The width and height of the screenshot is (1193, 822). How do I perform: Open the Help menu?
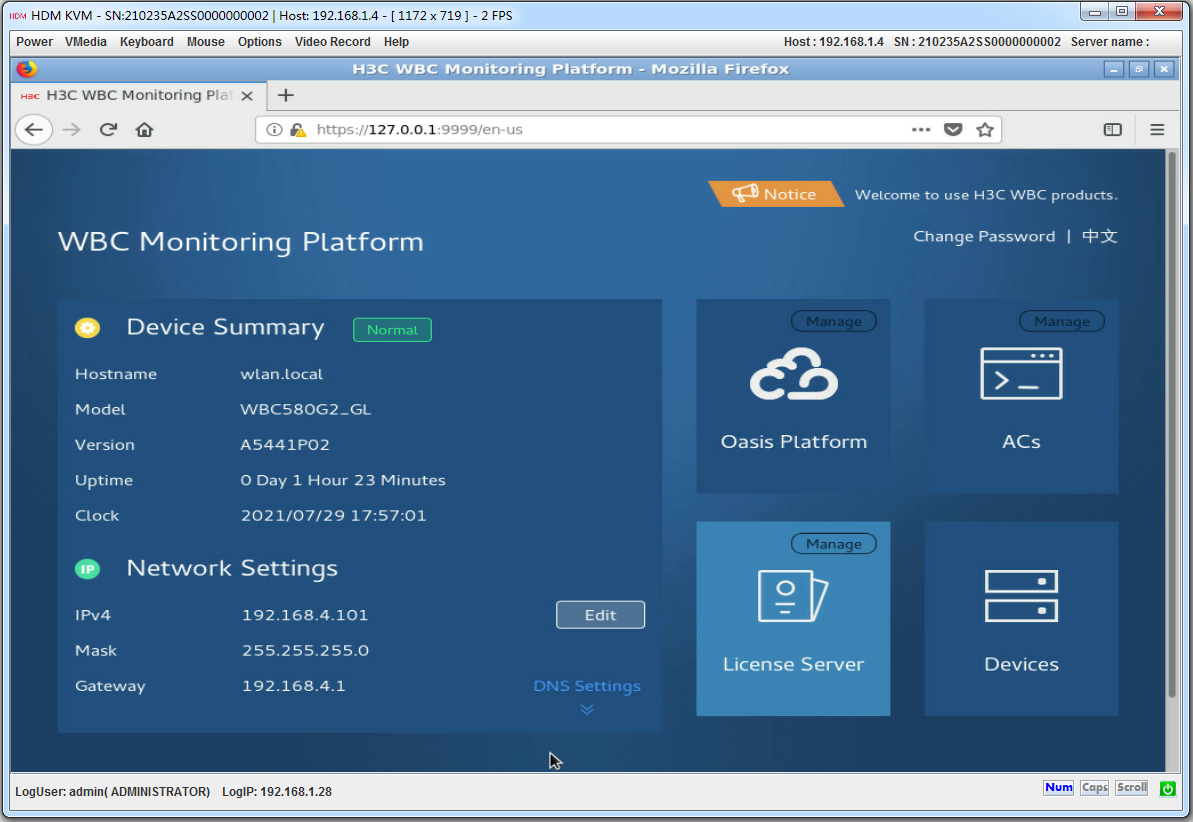[x=396, y=42]
